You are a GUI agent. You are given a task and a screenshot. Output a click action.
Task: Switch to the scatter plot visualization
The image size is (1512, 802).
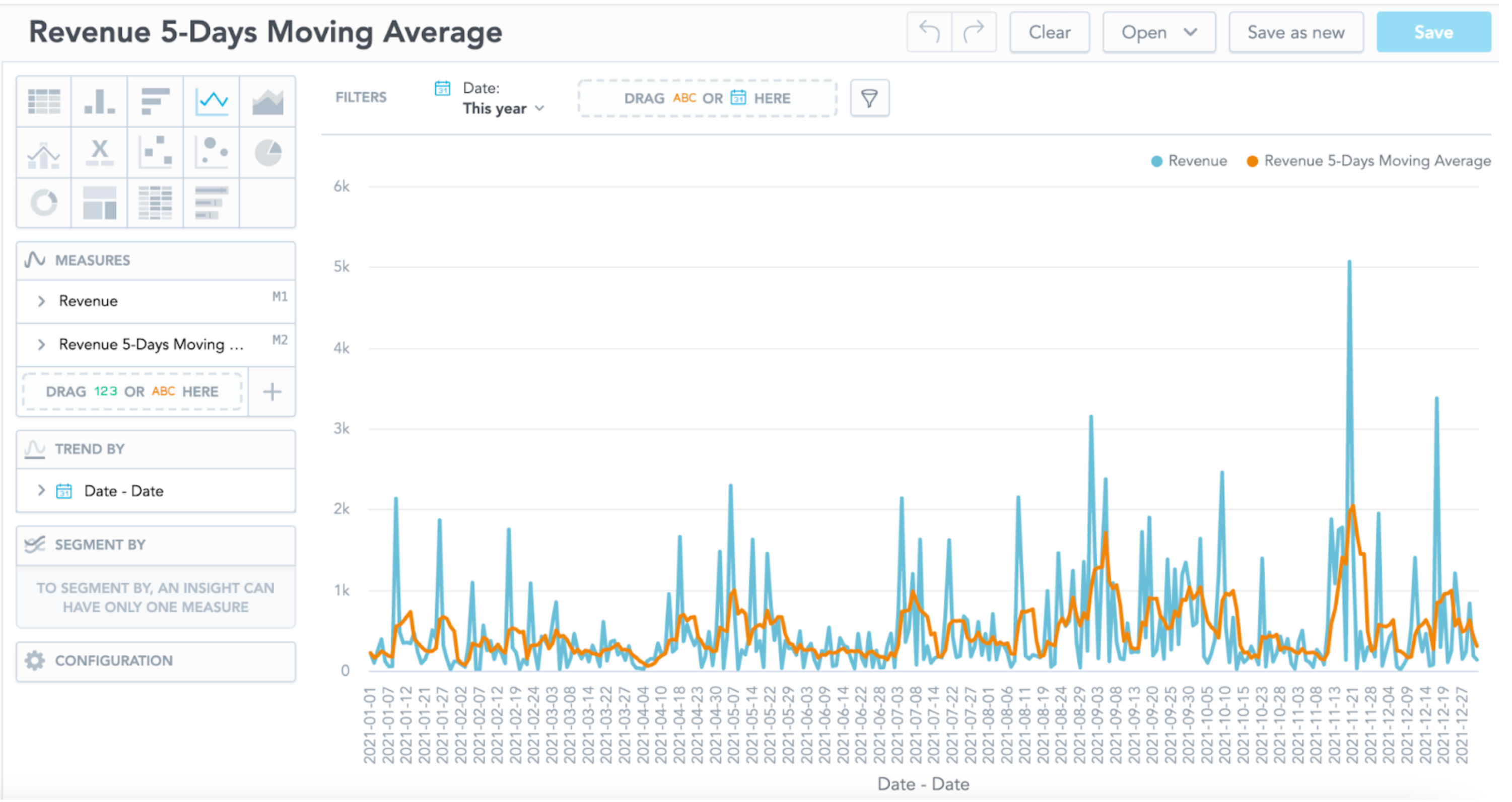(x=155, y=152)
